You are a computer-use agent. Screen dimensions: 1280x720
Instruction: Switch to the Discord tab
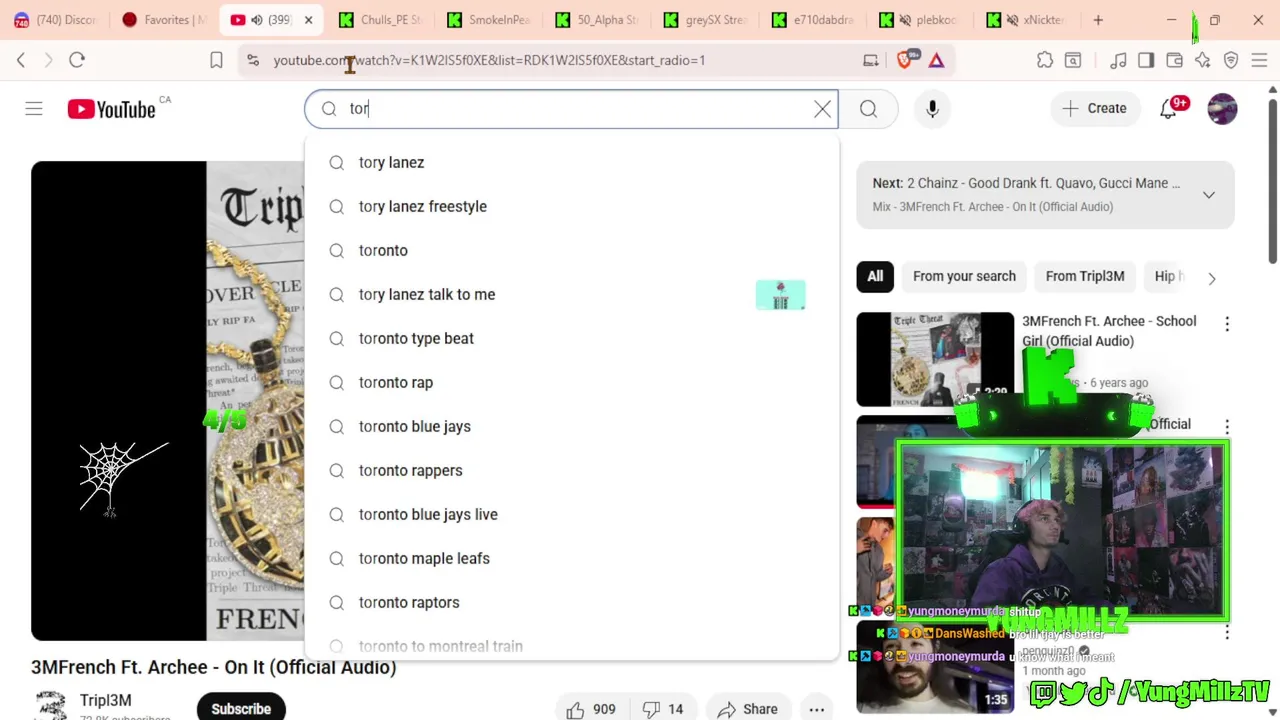pos(56,20)
